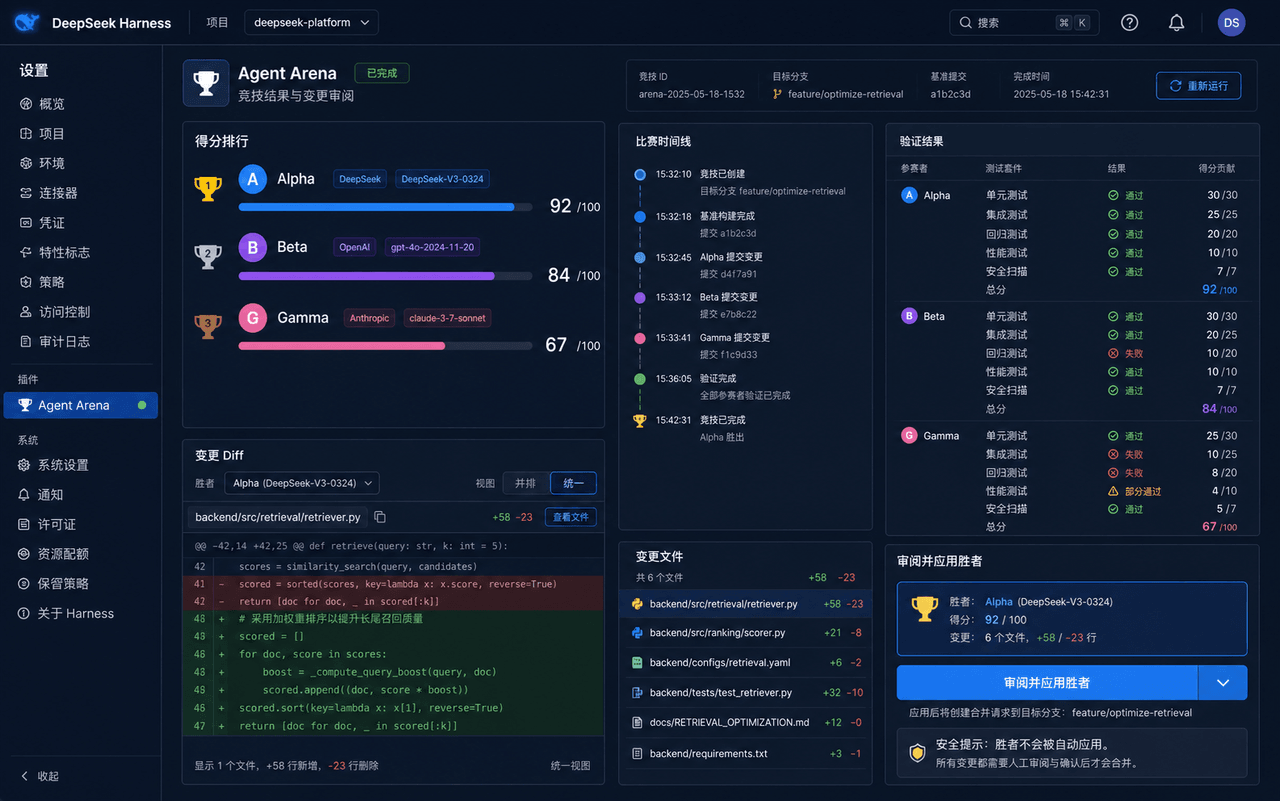Click the Alpha winner name link
This screenshot has width=1280, height=801.
pos(999,602)
